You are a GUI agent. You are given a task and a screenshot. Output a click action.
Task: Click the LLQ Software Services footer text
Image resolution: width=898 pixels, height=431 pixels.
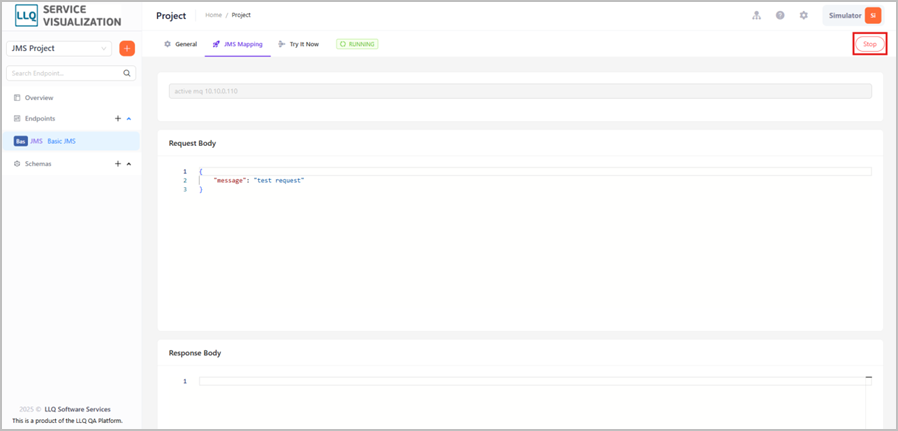pyautogui.click(x=77, y=409)
